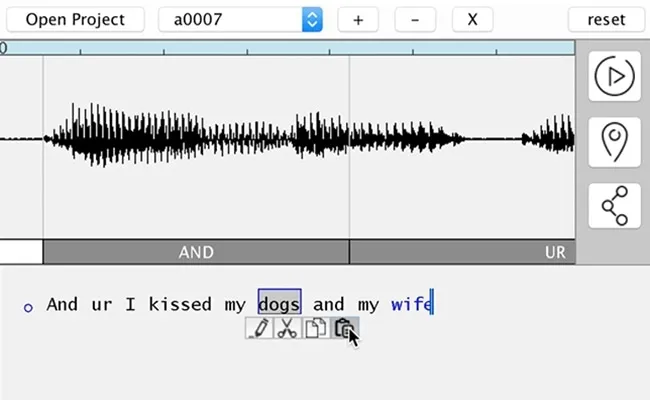Select the UR segment label

pos(555,252)
